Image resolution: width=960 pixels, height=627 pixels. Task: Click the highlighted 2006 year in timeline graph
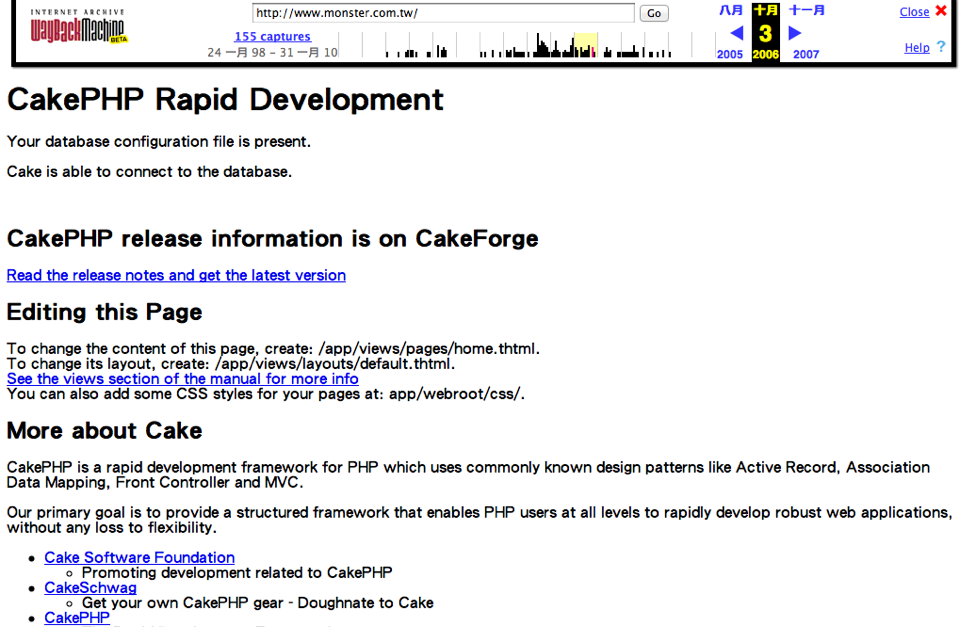586,45
